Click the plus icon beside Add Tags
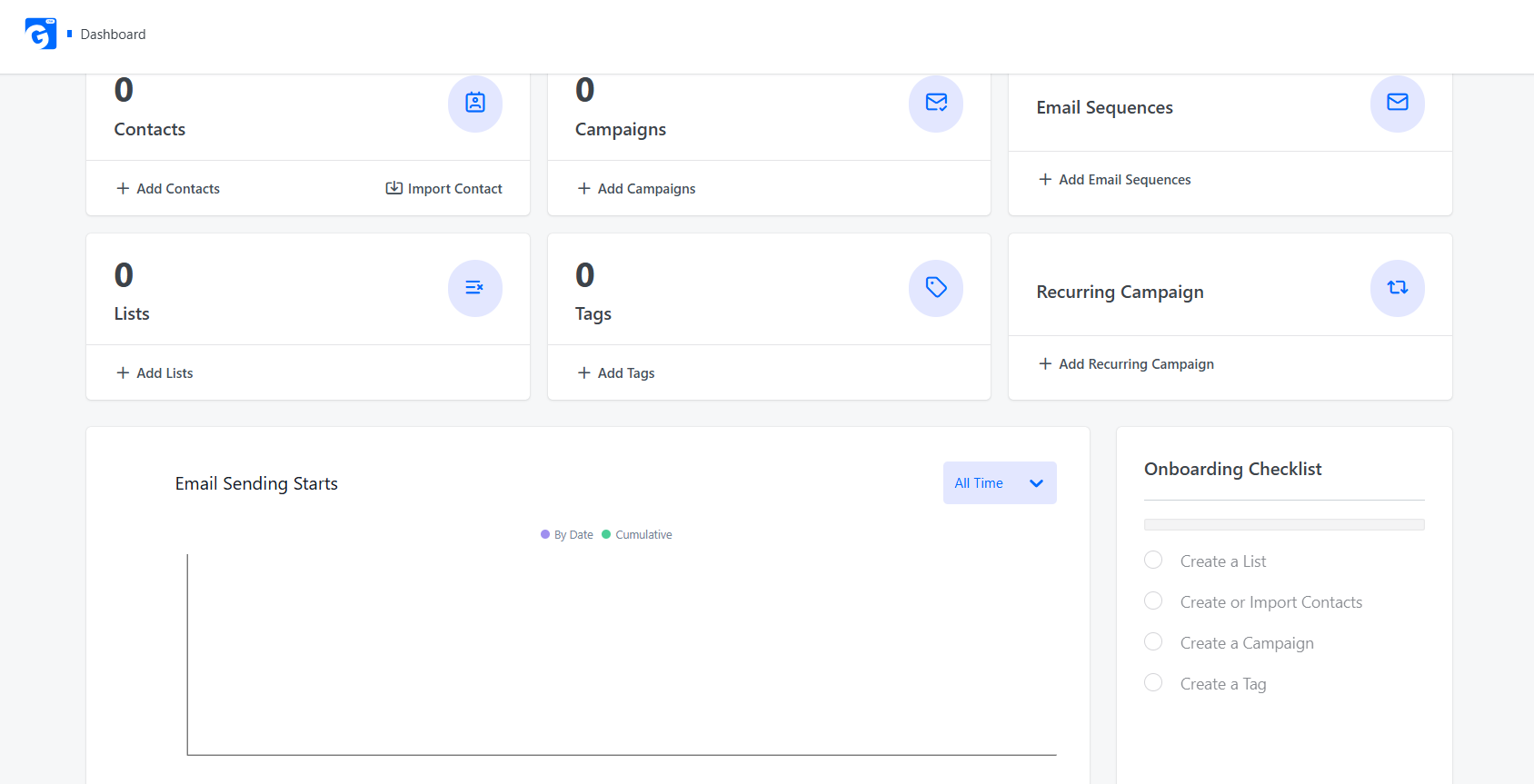This screenshot has height=784, width=1534. point(584,373)
